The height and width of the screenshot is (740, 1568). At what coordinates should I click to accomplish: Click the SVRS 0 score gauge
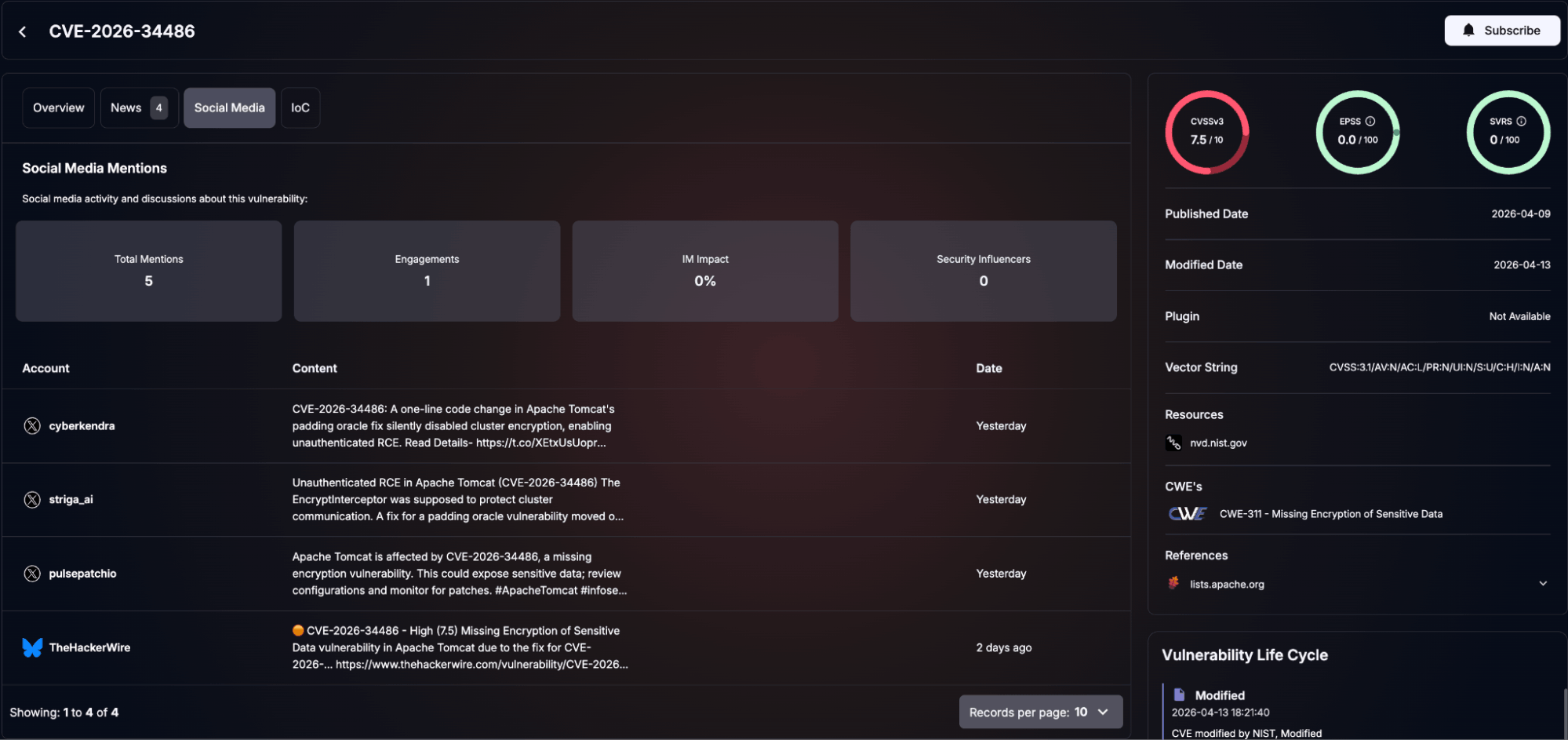1508,132
